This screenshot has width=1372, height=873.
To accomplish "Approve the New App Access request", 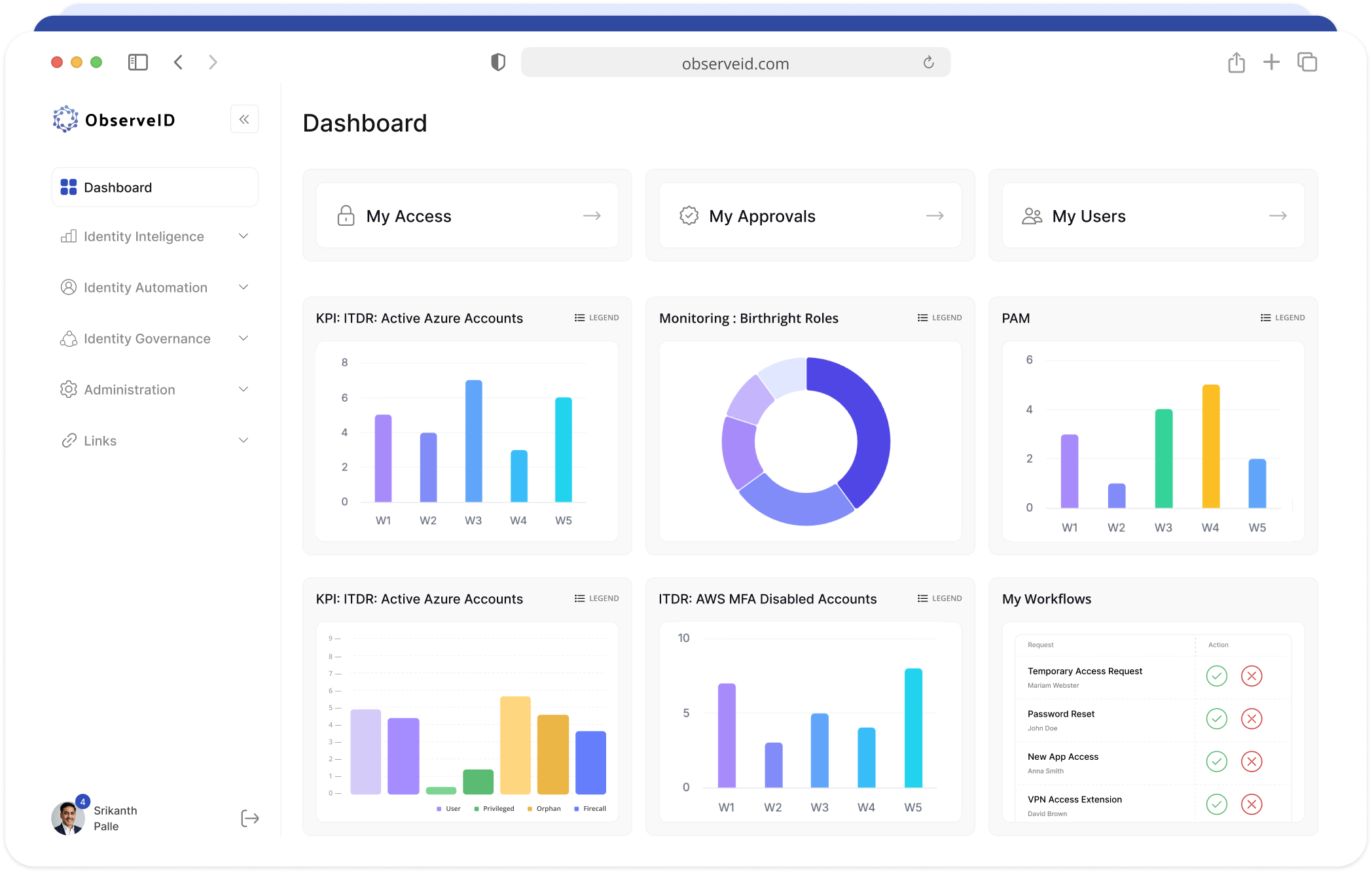I will coord(1216,761).
